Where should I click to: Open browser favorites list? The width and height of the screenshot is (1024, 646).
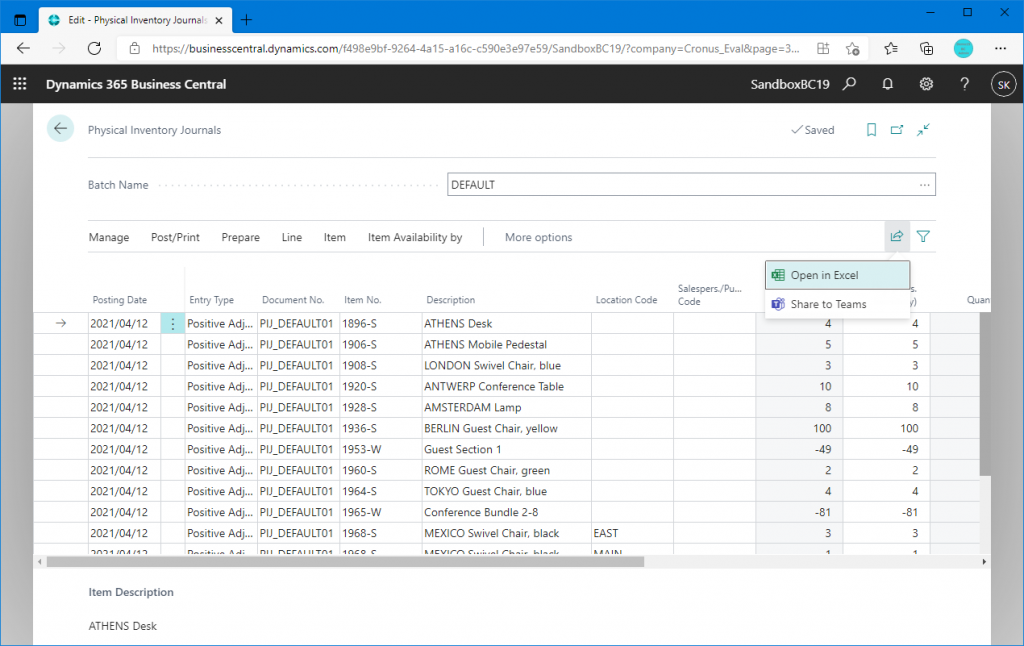coord(891,48)
